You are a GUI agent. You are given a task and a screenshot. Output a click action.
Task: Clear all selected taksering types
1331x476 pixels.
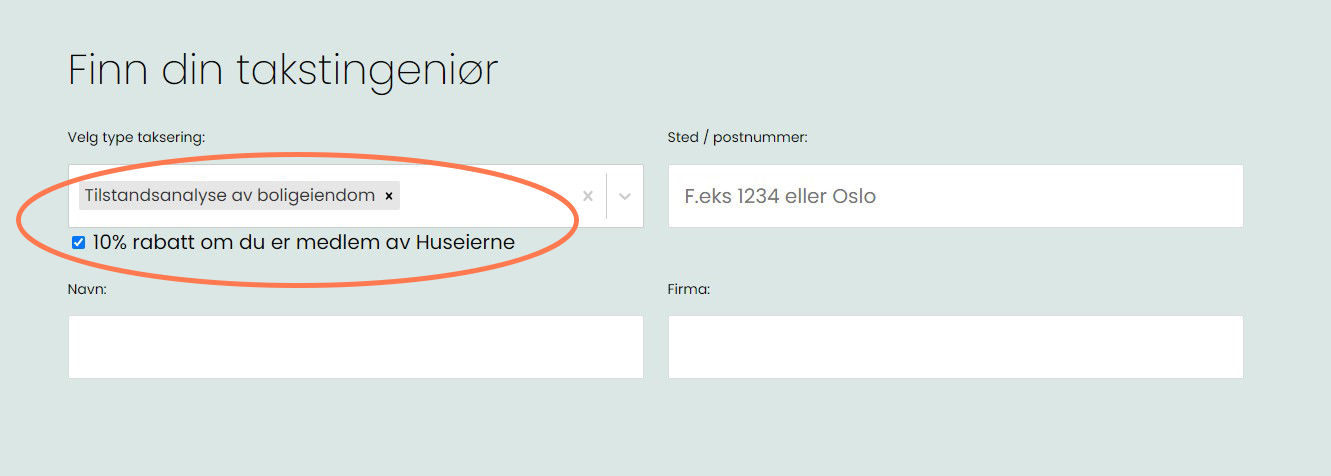pyautogui.click(x=588, y=196)
